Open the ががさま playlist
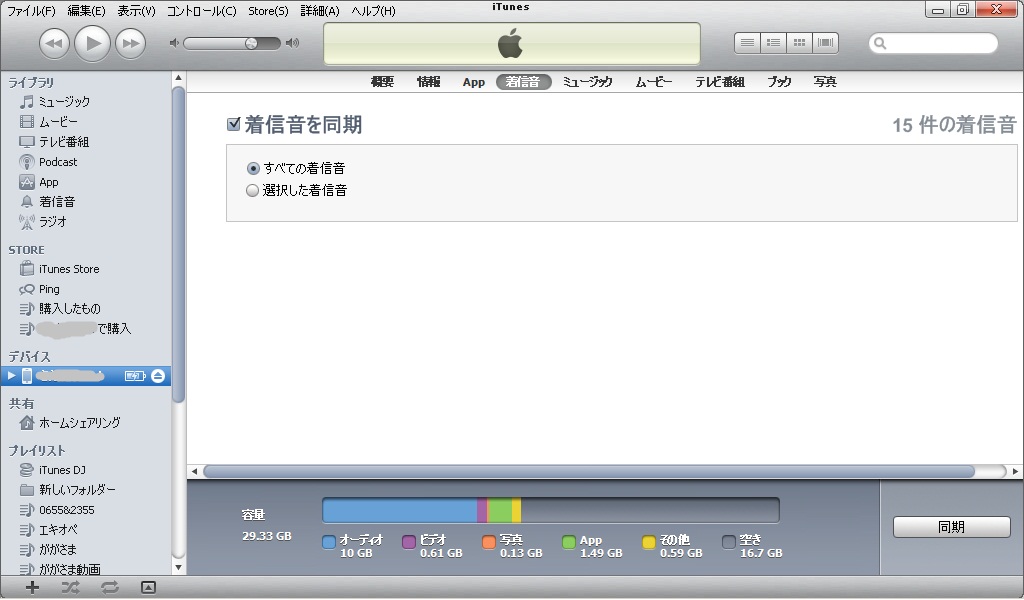The width and height of the screenshot is (1024, 600). (x=57, y=550)
